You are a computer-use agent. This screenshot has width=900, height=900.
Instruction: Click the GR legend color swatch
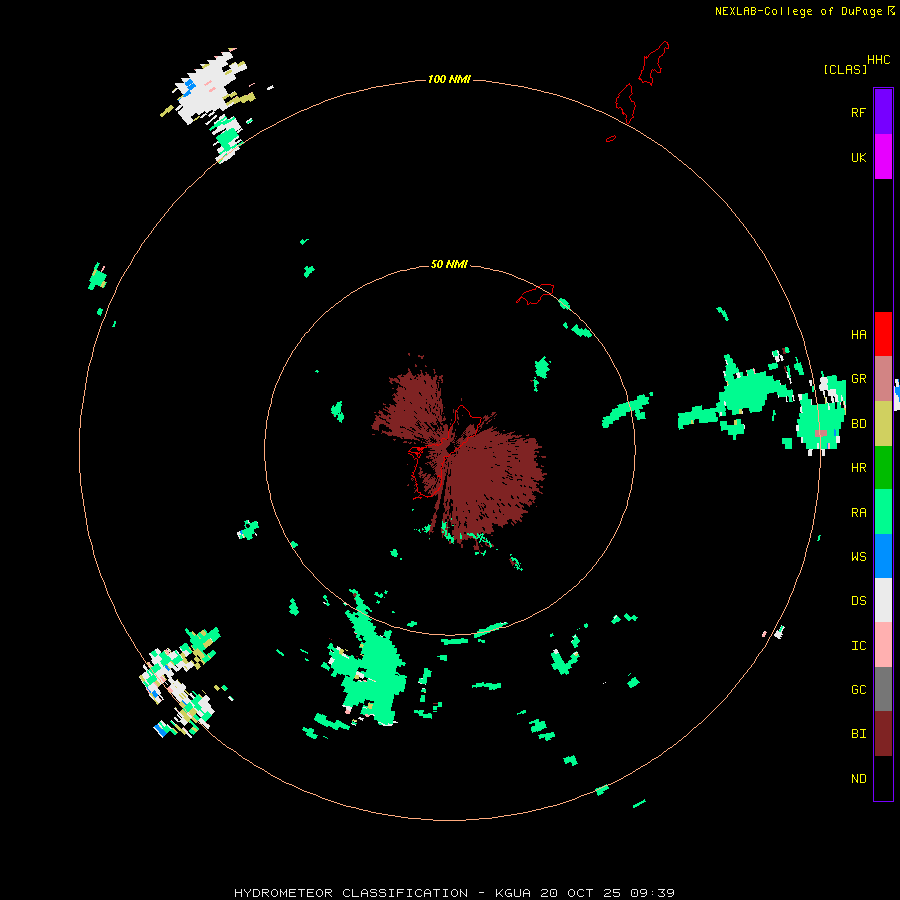pyautogui.click(x=883, y=379)
